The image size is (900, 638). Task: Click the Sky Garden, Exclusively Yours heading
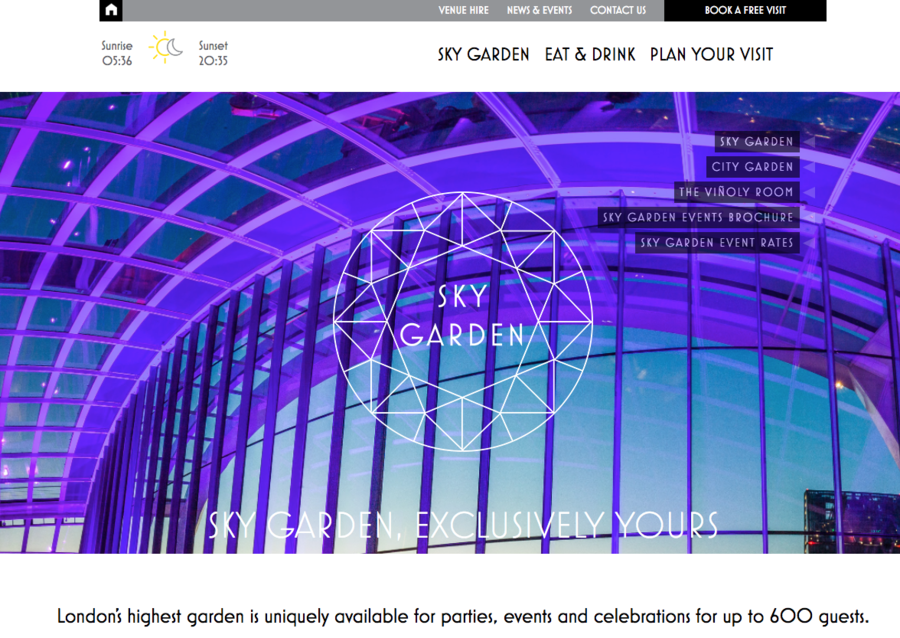[463, 524]
